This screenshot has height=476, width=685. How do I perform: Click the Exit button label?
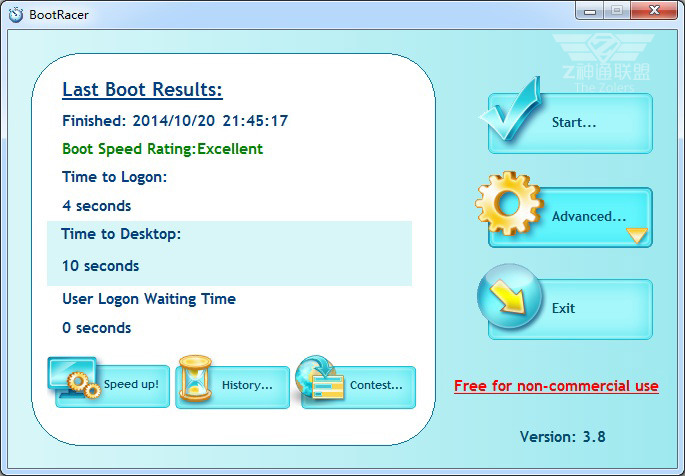pyautogui.click(x=563, y=308)
